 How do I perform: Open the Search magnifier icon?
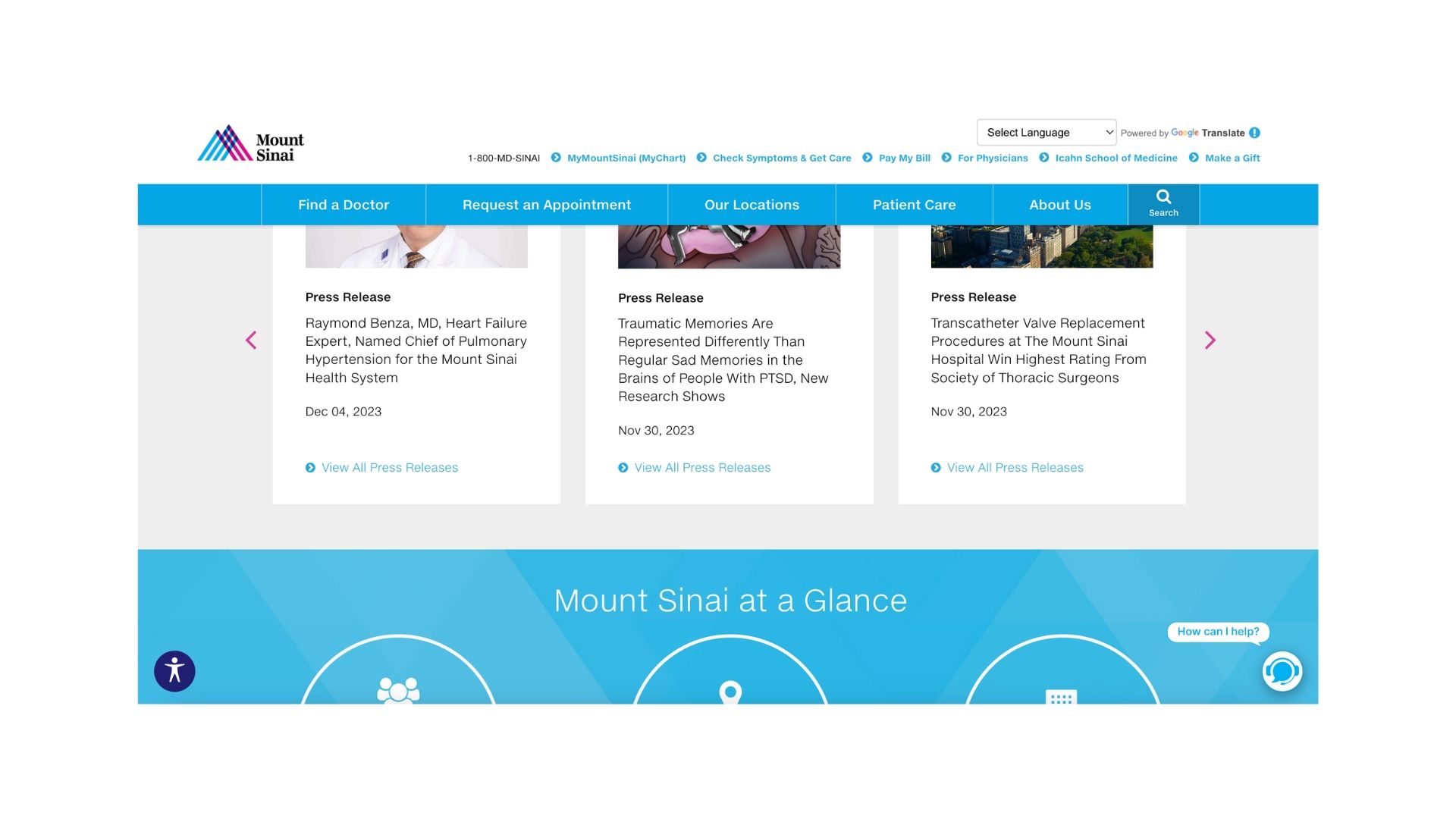coord(1163,197)
